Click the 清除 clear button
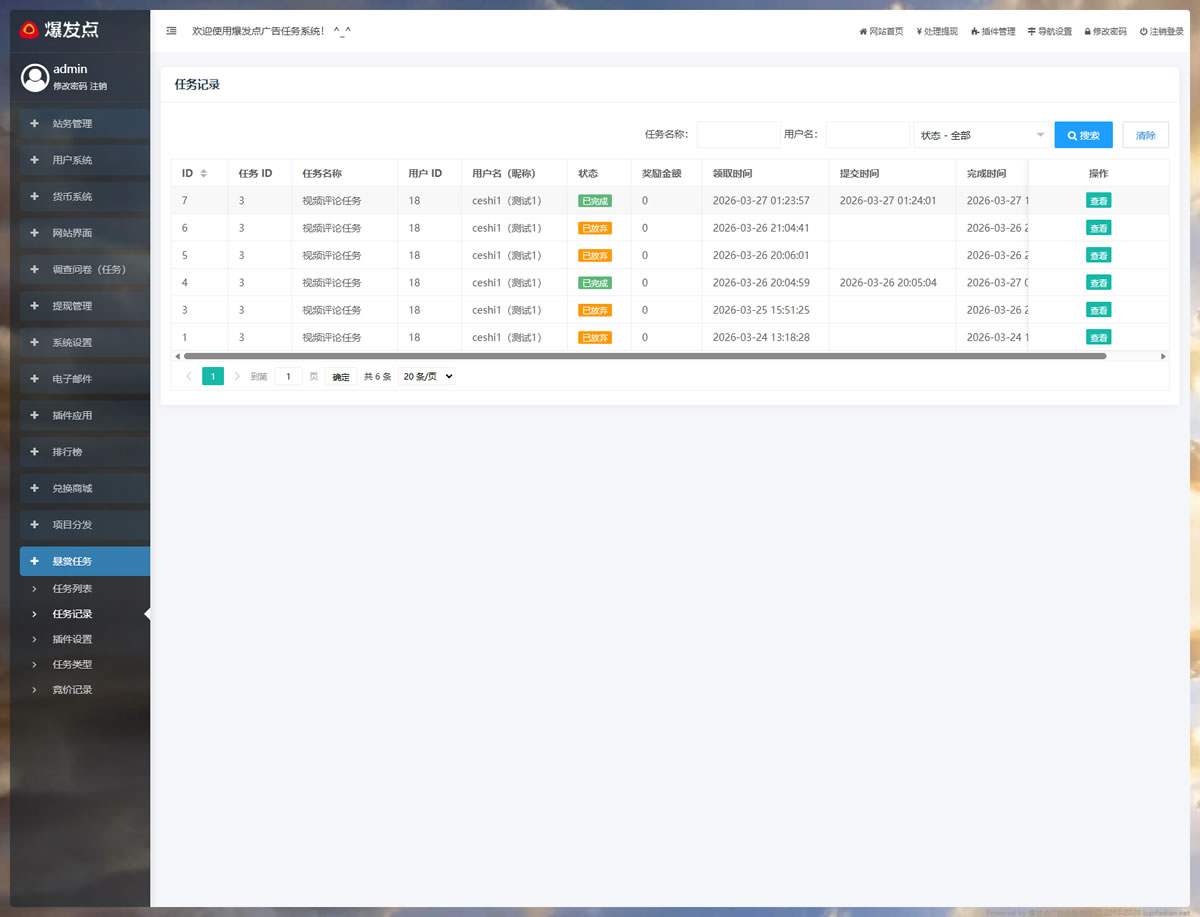 tap(1145, 135)
